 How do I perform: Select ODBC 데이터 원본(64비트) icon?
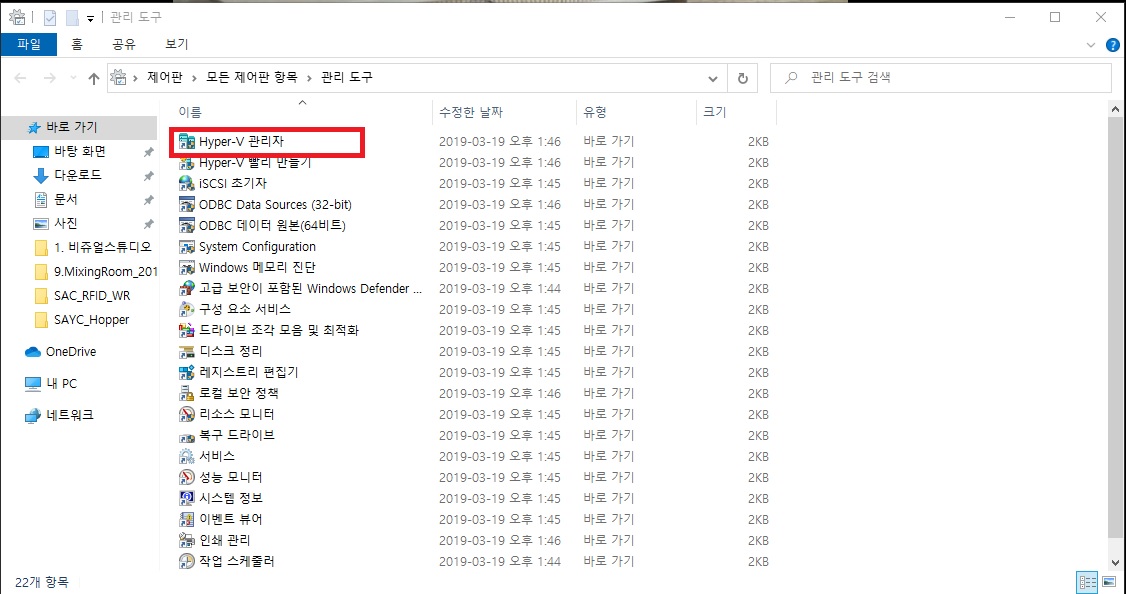click(x=187, y=226)
